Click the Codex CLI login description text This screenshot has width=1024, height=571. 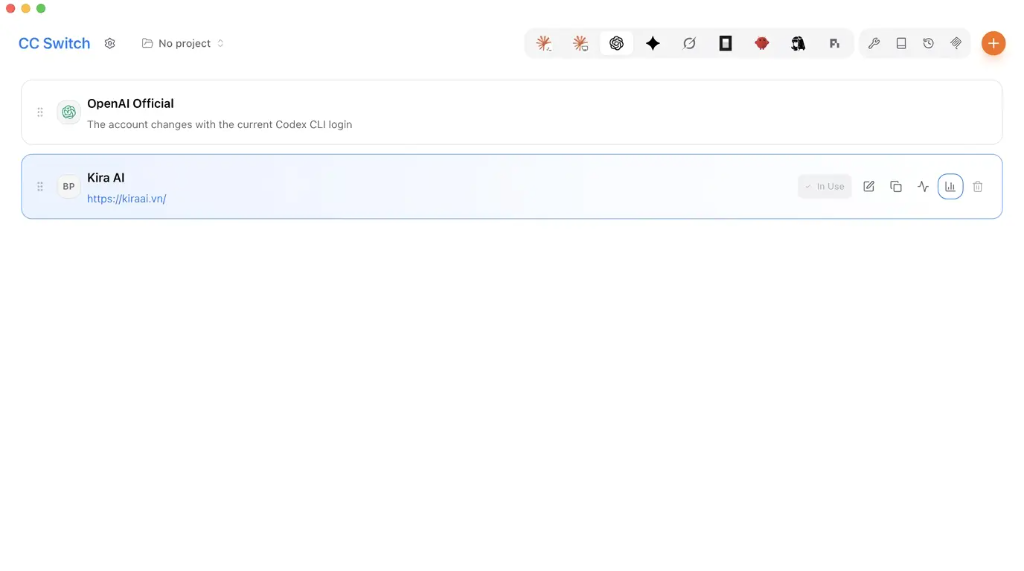tap(219, 124)
